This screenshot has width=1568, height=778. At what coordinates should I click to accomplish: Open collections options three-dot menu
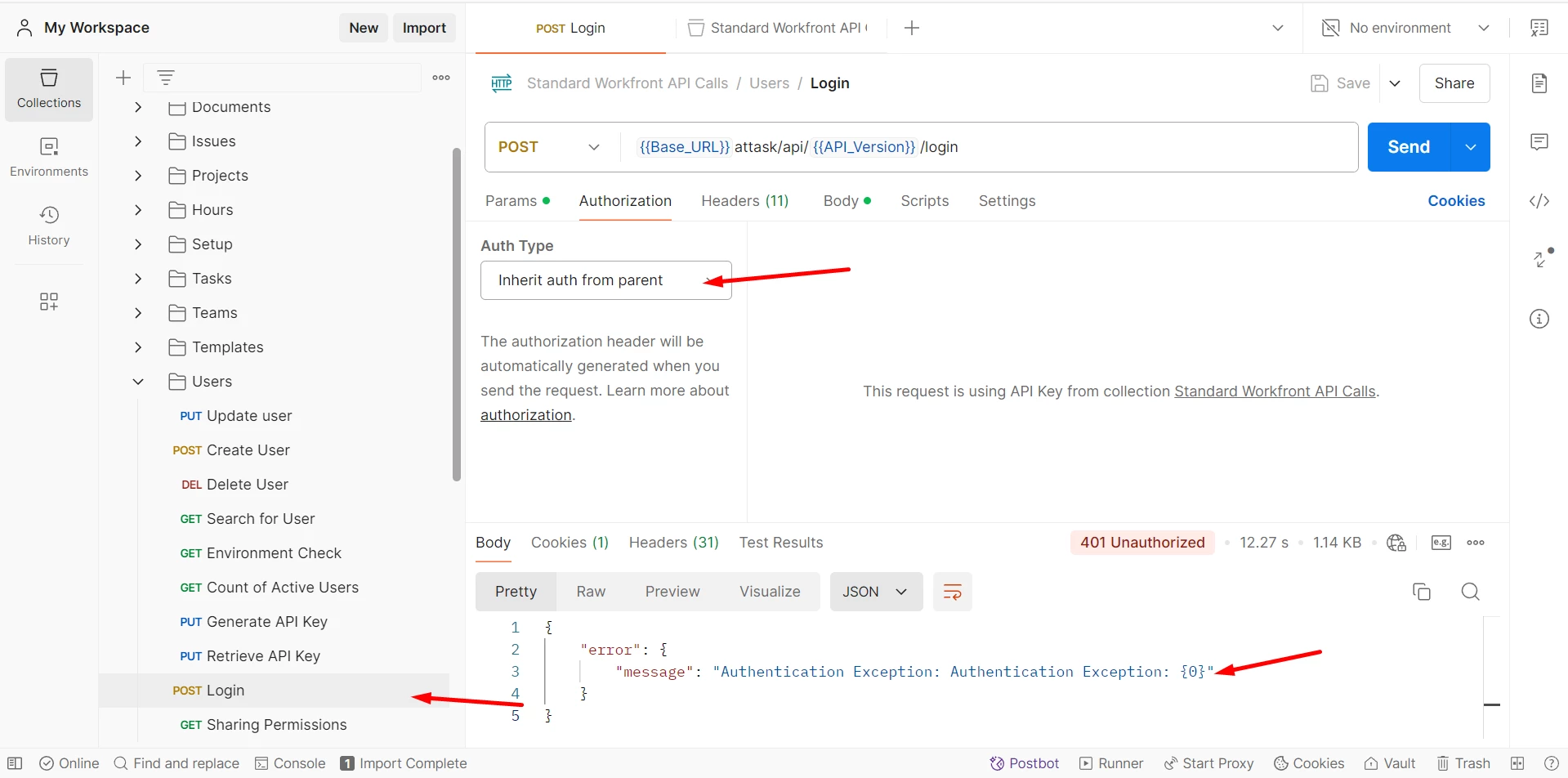[x=441, y=78]
